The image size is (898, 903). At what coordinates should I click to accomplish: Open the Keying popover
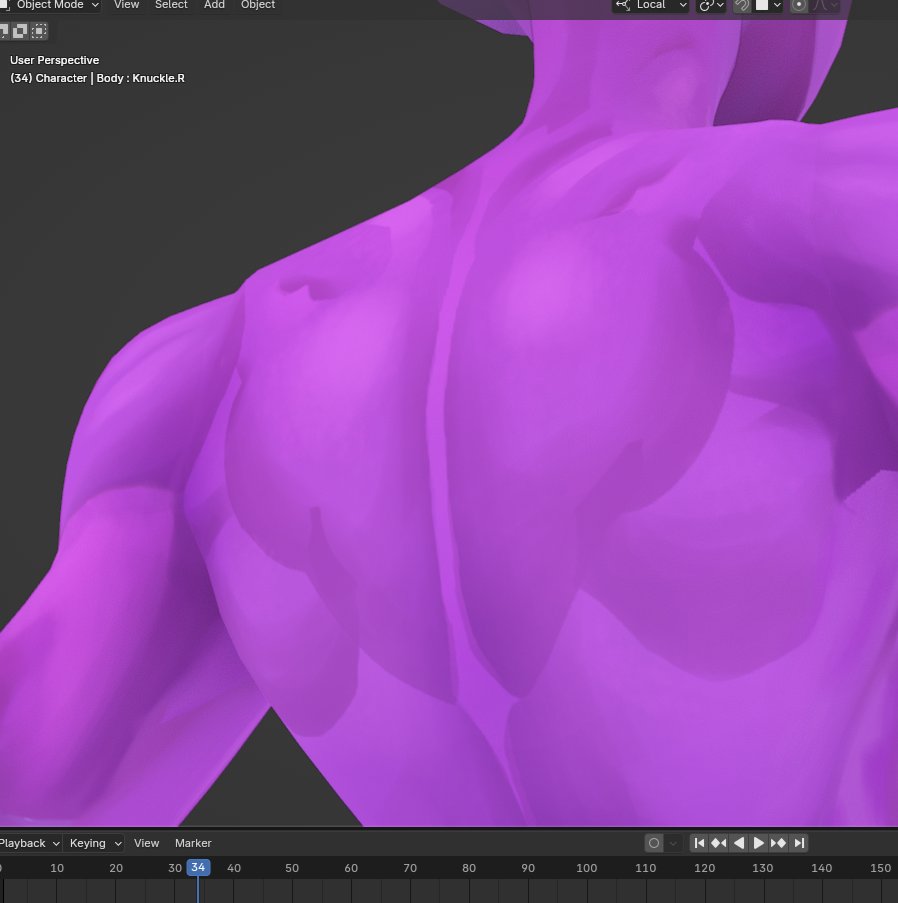pos(94,843)
